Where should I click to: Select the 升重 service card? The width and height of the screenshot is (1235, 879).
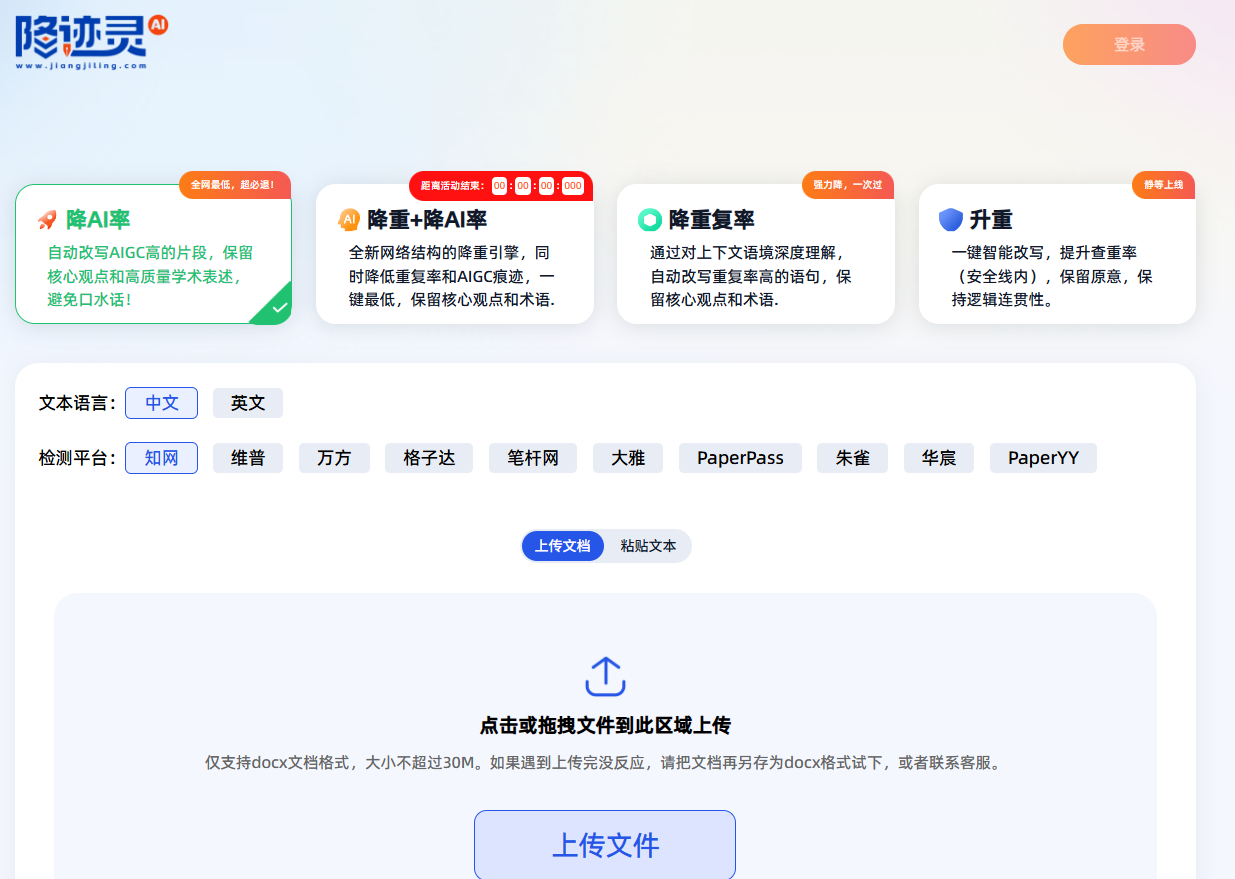coord(1057,254)
